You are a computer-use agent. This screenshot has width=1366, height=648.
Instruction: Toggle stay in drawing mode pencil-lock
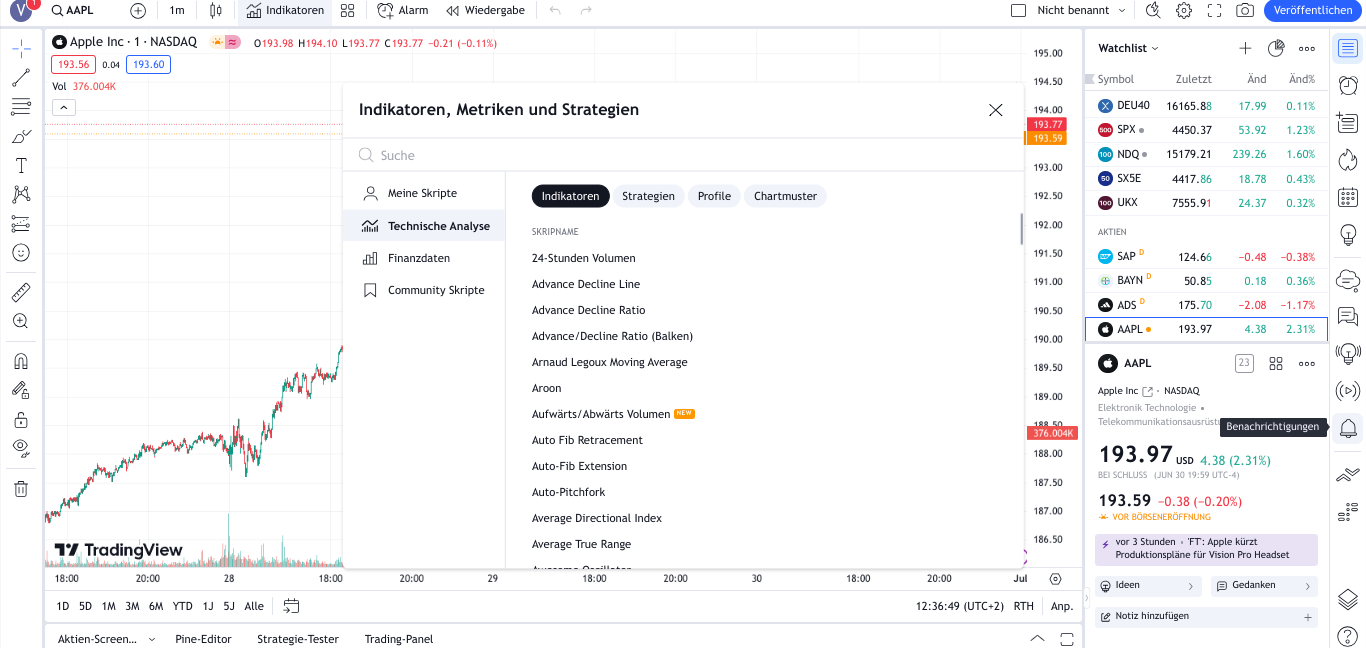(21, 390)
